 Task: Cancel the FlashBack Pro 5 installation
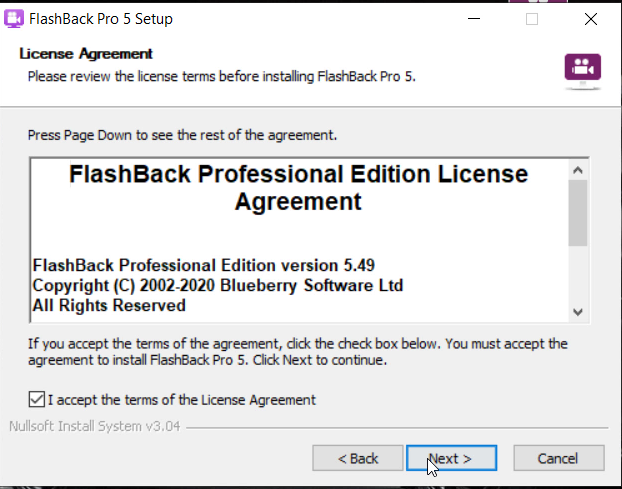click(x=558, y=458)
